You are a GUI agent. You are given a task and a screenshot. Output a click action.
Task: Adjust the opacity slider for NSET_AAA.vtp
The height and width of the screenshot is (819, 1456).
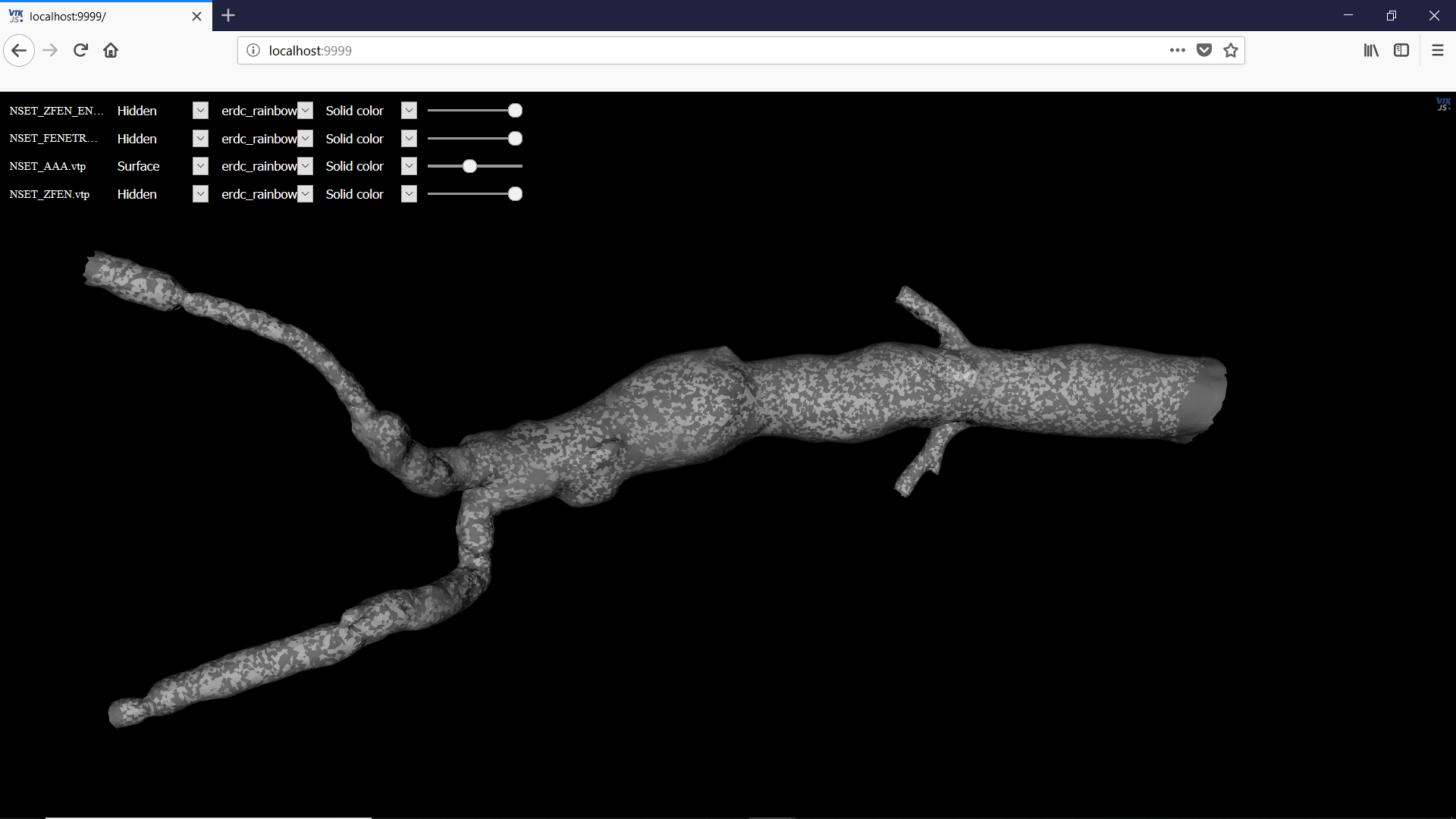[x=469, y=166]
